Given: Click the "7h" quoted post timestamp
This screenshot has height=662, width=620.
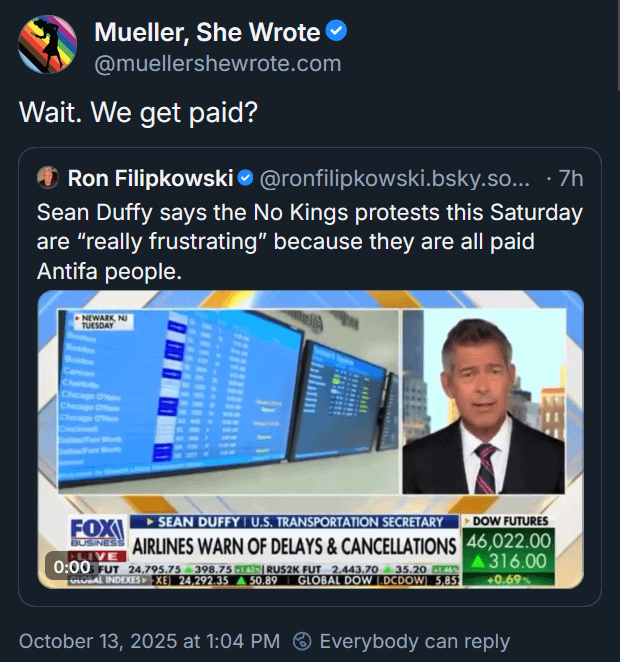Looking at the screenshot, I should pyautogui.click(x=571, y=179).
